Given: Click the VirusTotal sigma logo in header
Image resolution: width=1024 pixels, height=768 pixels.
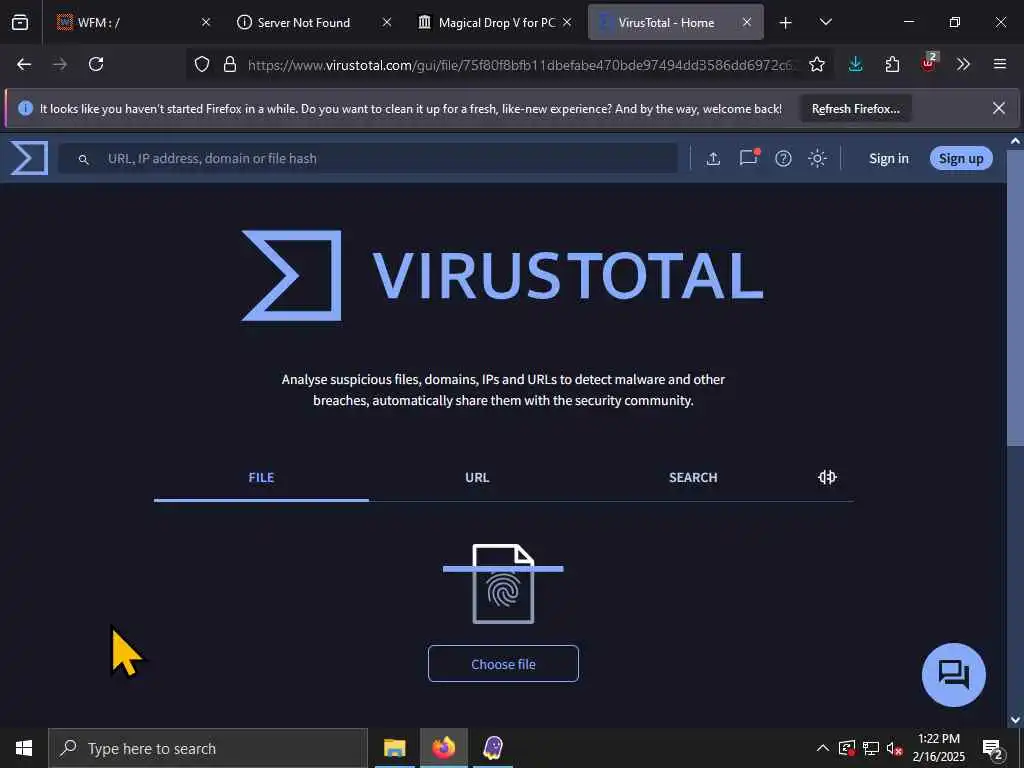Looking at the screenshot, I should pos(29,158).
